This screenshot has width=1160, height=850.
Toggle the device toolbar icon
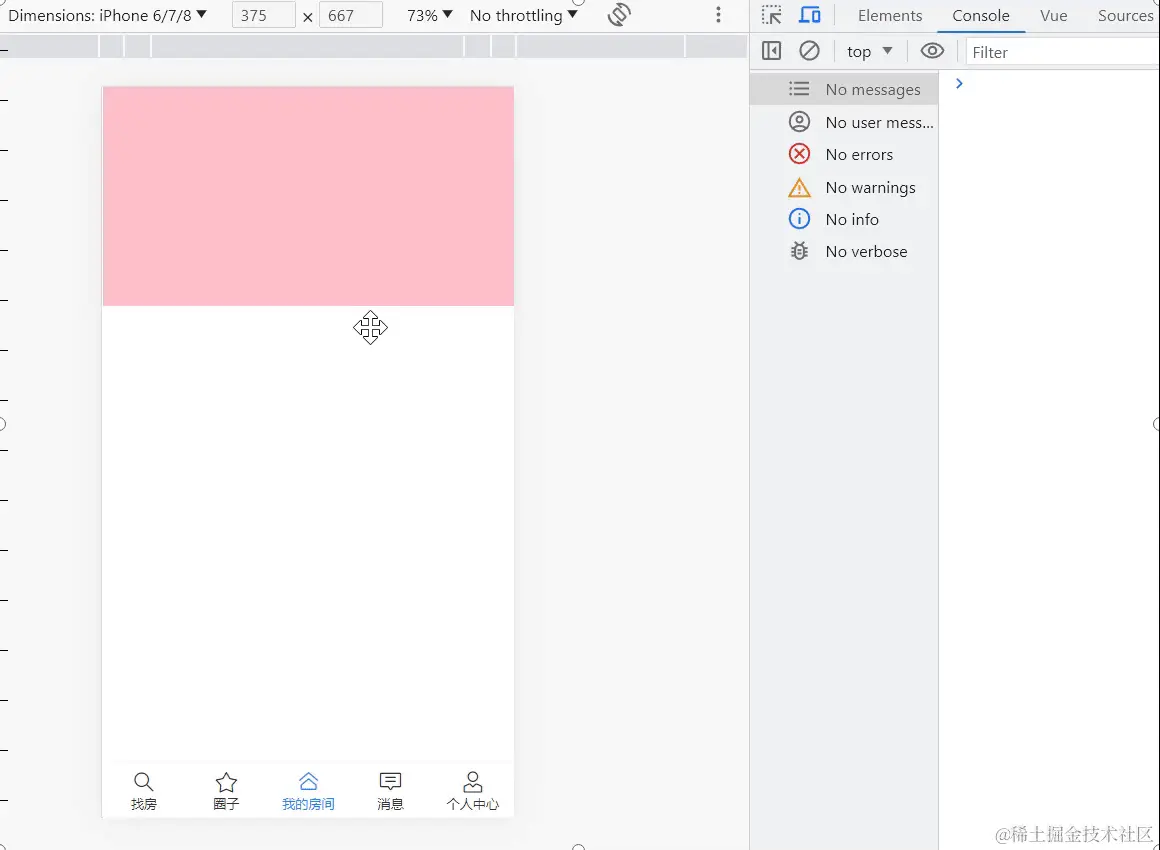point(810,16)
